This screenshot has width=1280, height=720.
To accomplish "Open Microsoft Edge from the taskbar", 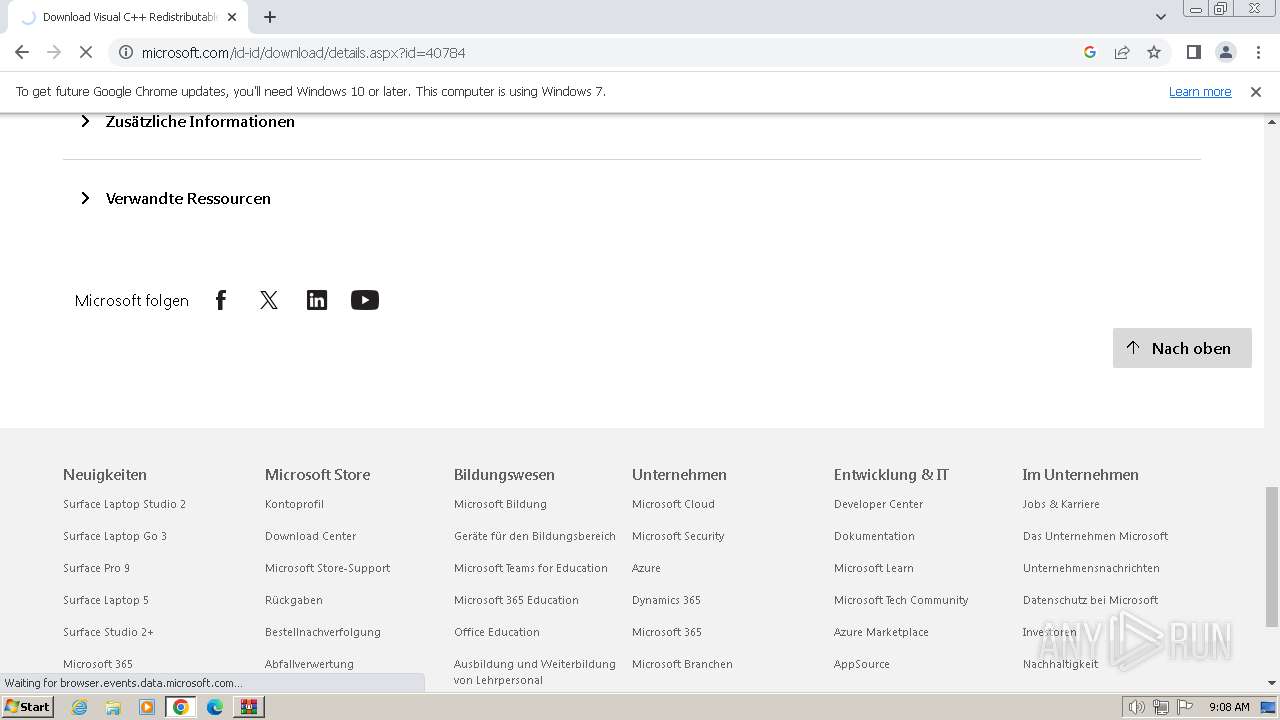I will 215,707.
